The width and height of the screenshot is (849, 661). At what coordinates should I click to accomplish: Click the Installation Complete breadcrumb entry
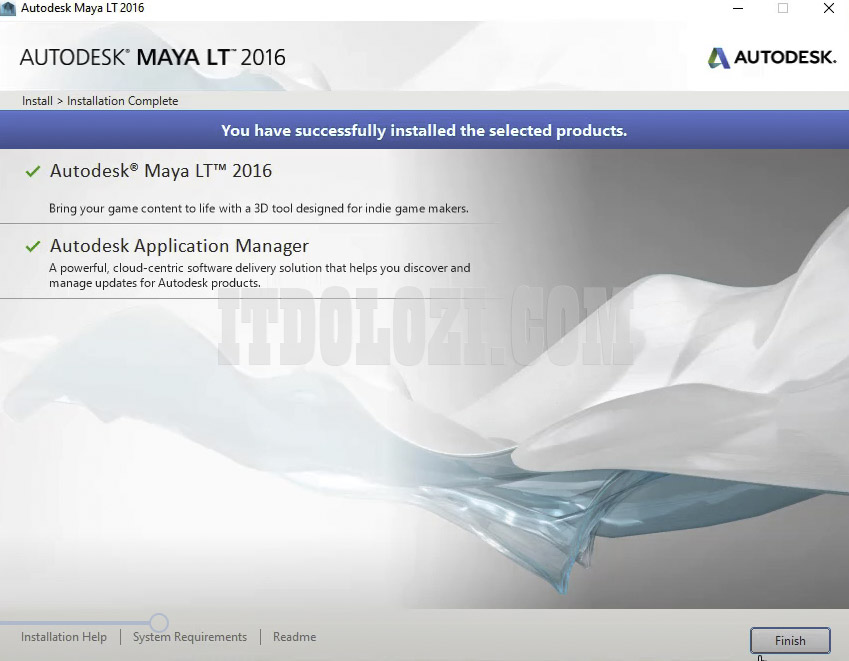[x=122, y=100]
